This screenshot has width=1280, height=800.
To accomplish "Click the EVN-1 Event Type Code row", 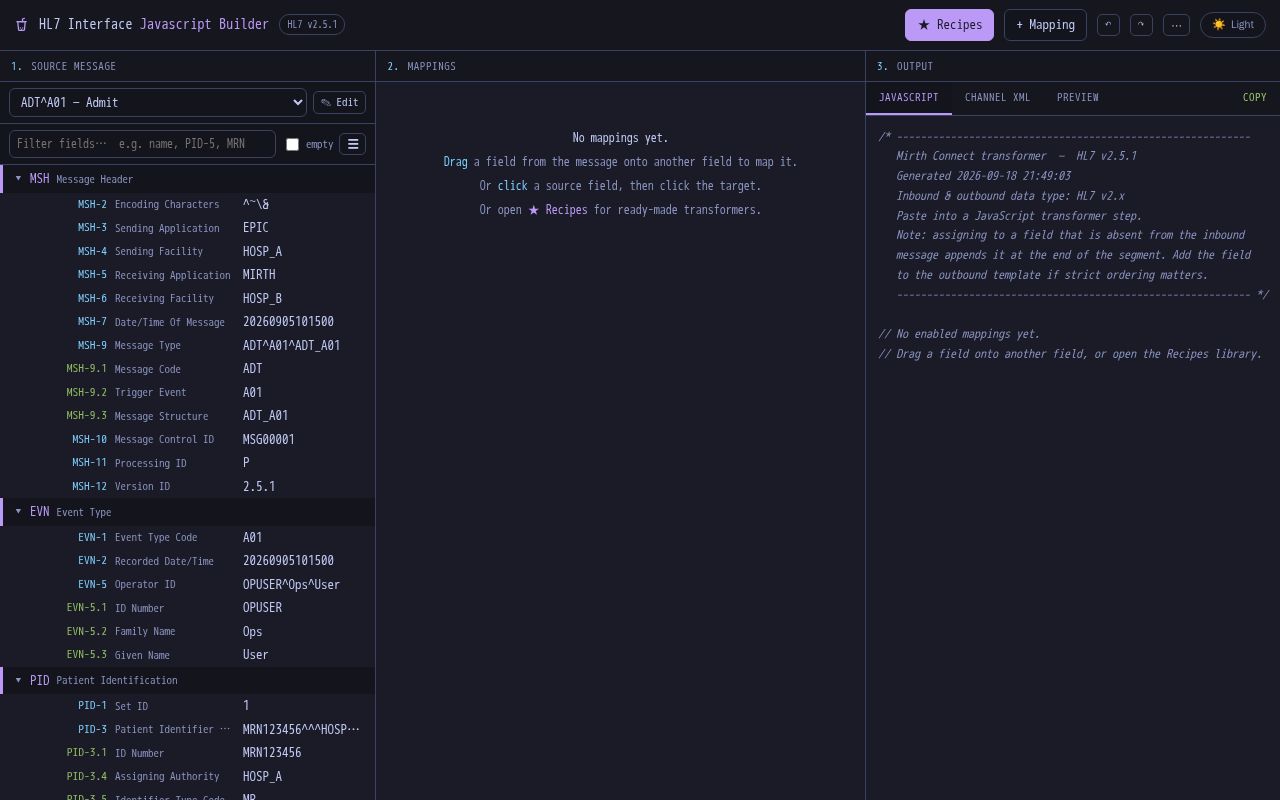I will point(187,537).
